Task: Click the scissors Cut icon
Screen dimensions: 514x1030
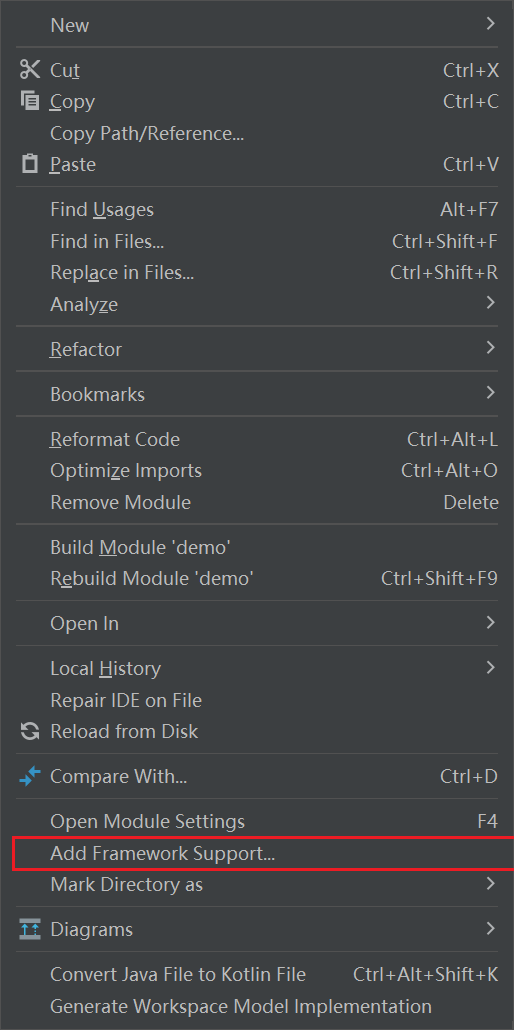Action: click(30, 69)
